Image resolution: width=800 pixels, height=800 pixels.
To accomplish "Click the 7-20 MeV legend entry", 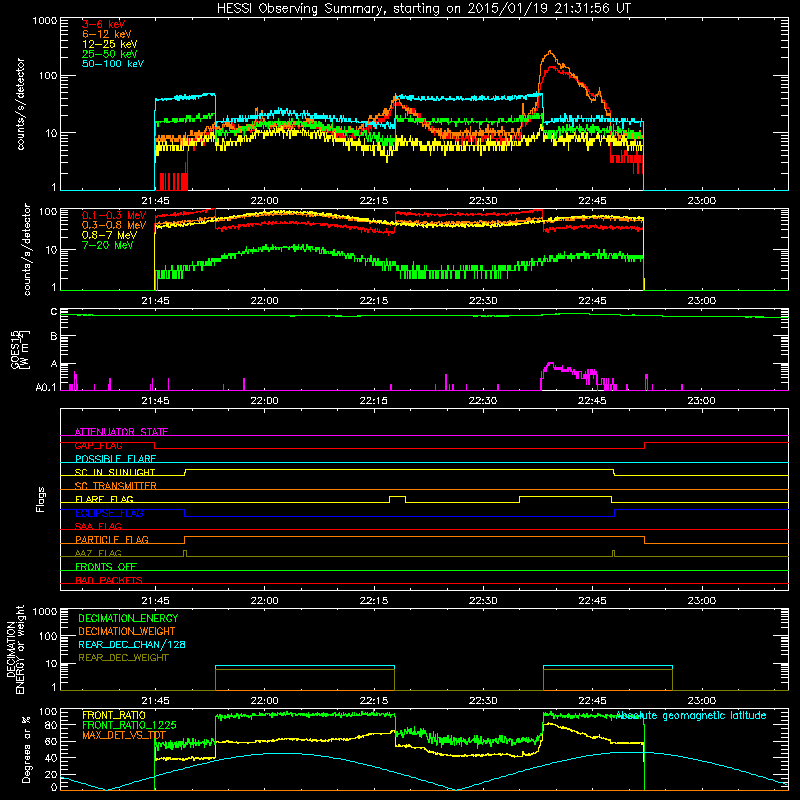I will [x=108, y=245].
